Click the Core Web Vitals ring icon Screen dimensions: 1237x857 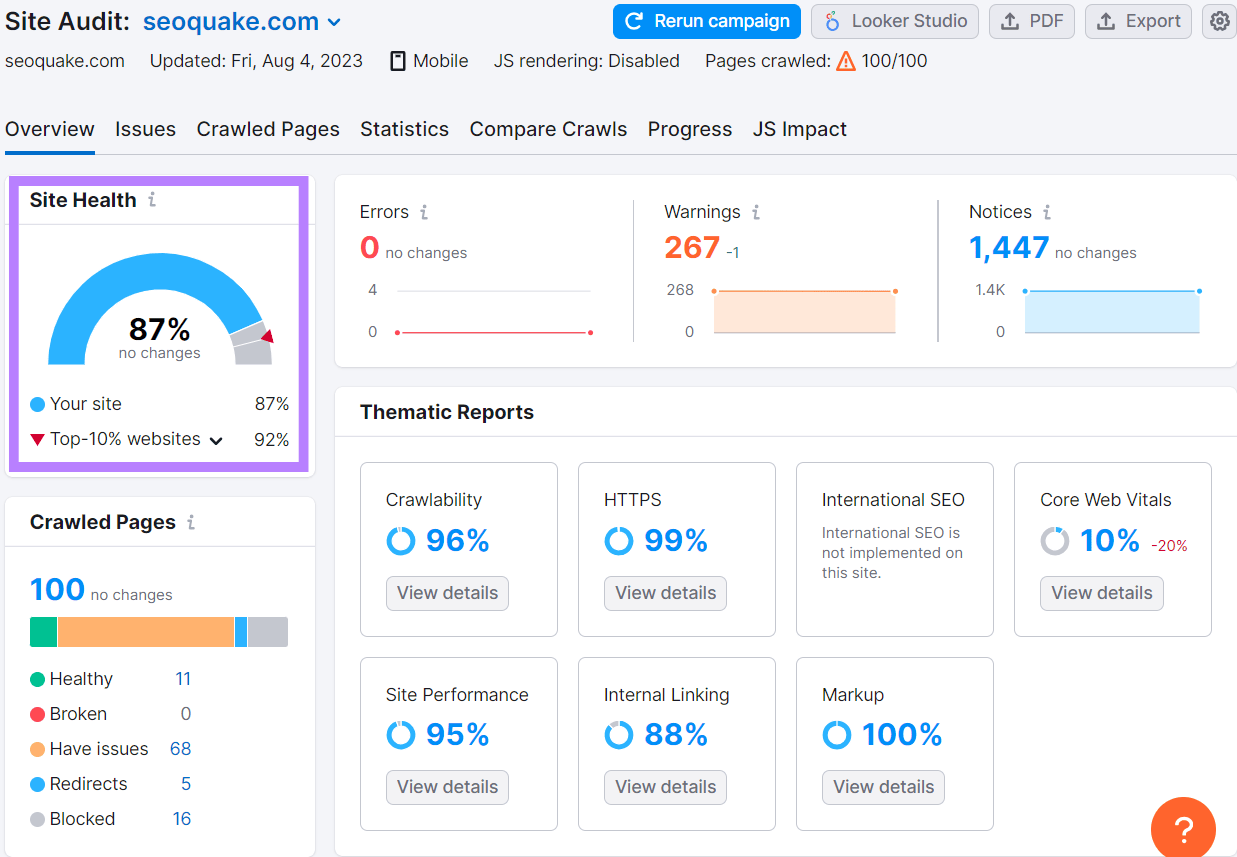tap(1055, 541)
